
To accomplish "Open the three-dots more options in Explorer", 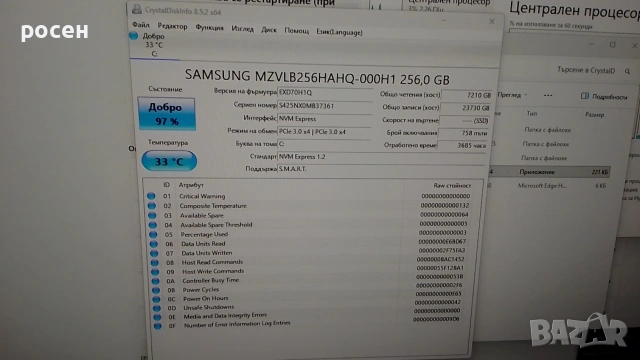I will coord(548,96).
